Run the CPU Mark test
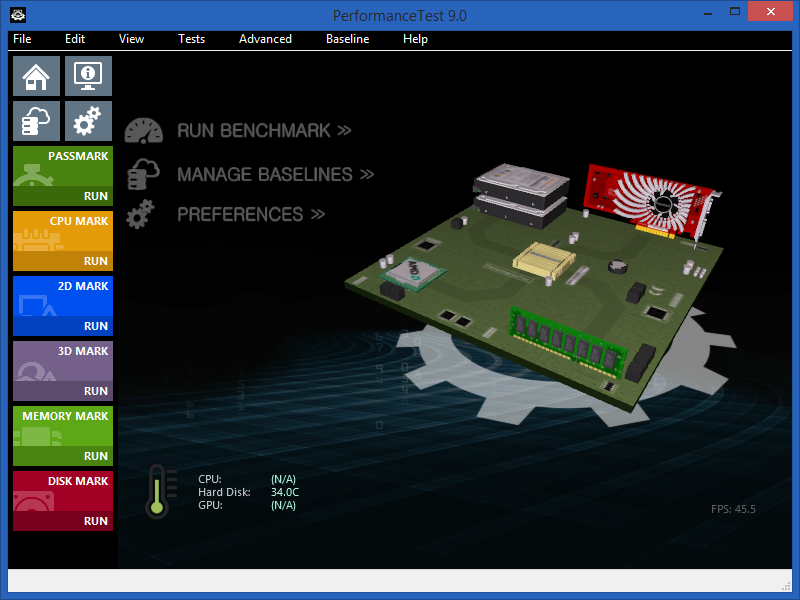This screenshot has height=600, width=800. click(x=96, y=261)
